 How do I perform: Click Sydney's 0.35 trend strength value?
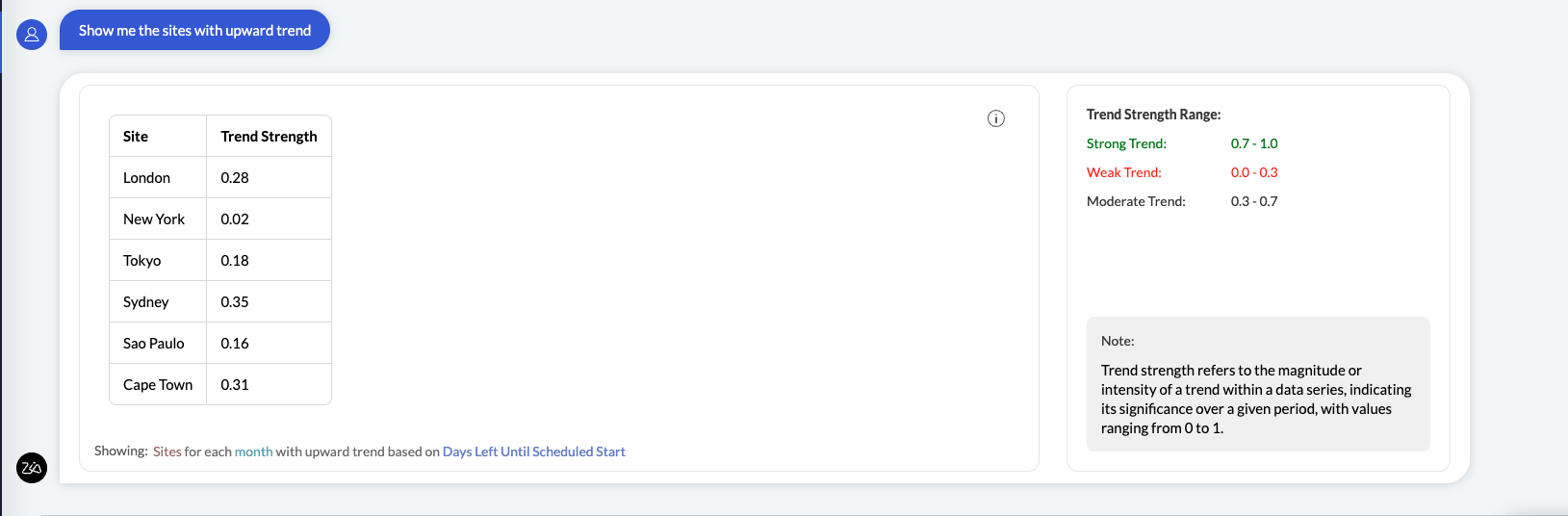[x=235, y=302]
